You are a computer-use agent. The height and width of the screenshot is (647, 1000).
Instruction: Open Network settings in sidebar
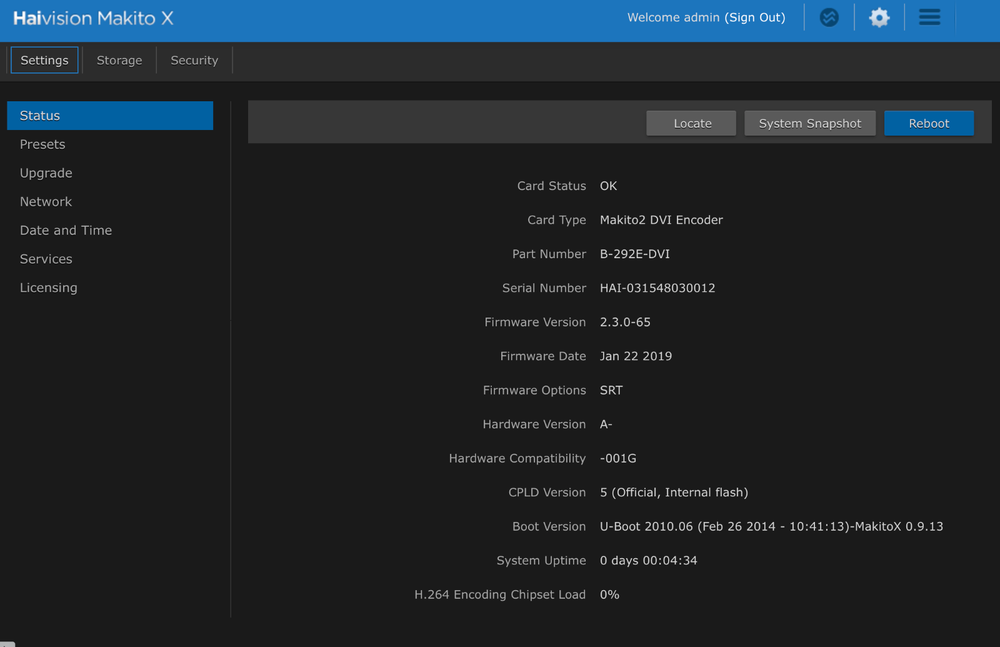pyautogui.click(x=46, y=202)
